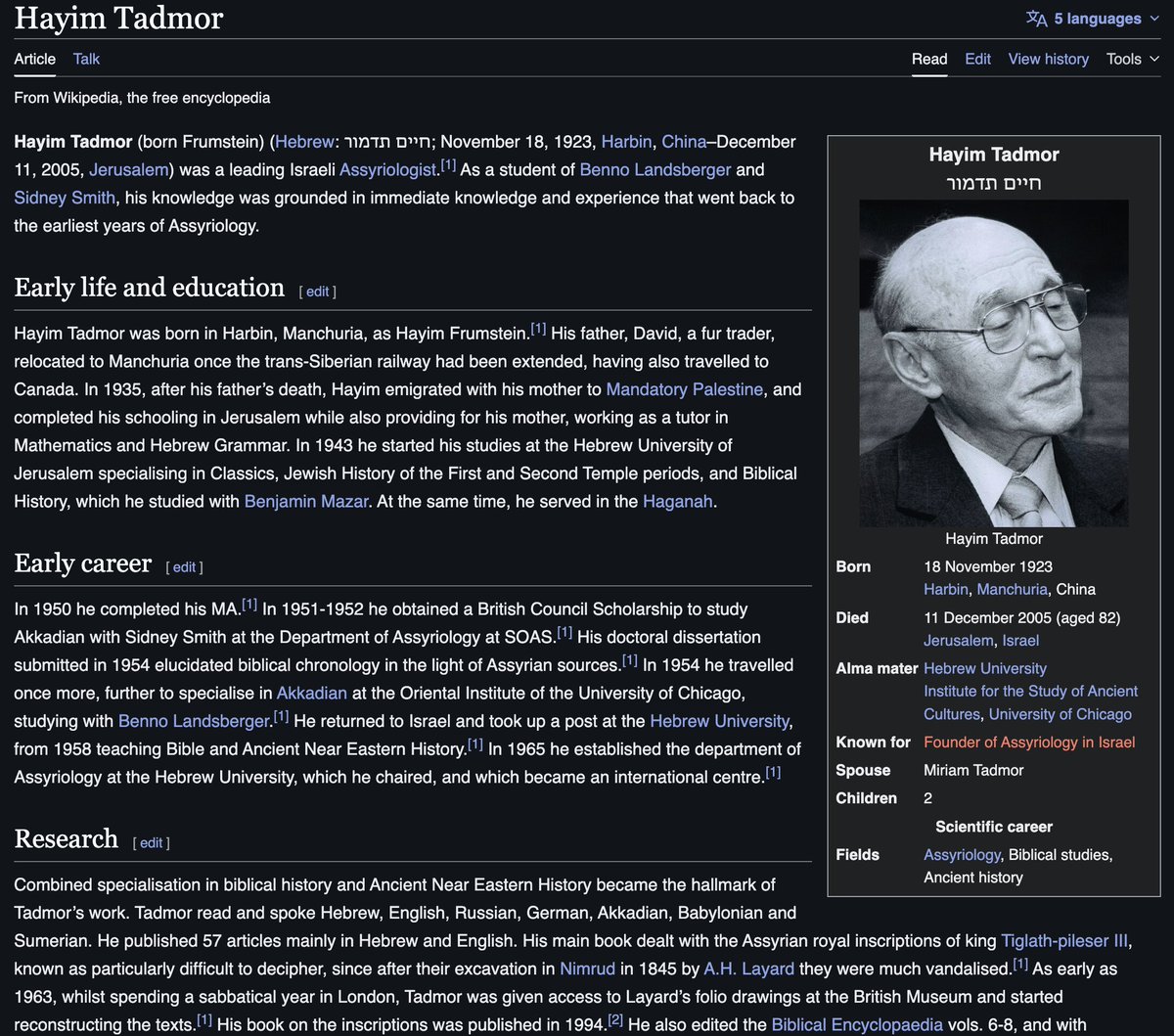Click the Hayim Tadmor portrait photo

(x=994, y=364)
